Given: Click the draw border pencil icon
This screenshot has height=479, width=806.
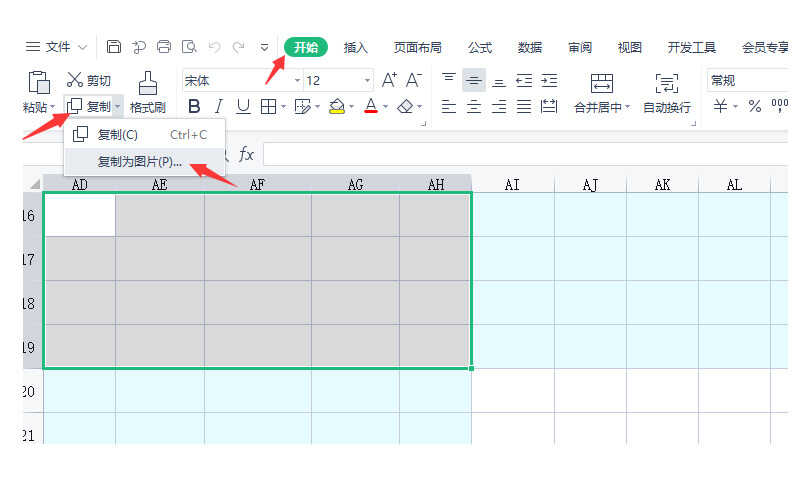Looking at the screenshot, I should (x=303, y=106).
